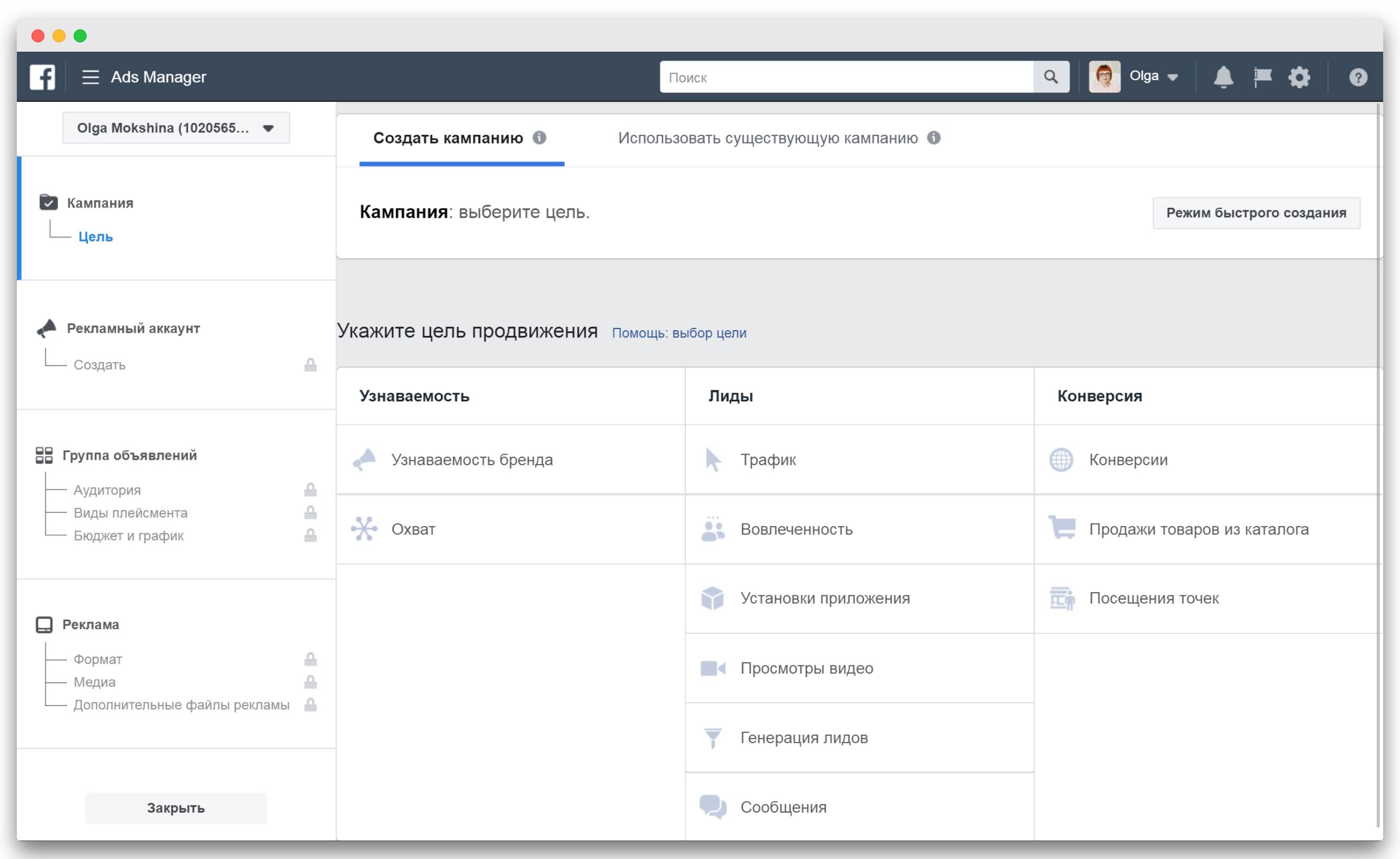Choose the Вовлеченность objective
This screenshot has width=1400, height=859.
click(859, 529)
